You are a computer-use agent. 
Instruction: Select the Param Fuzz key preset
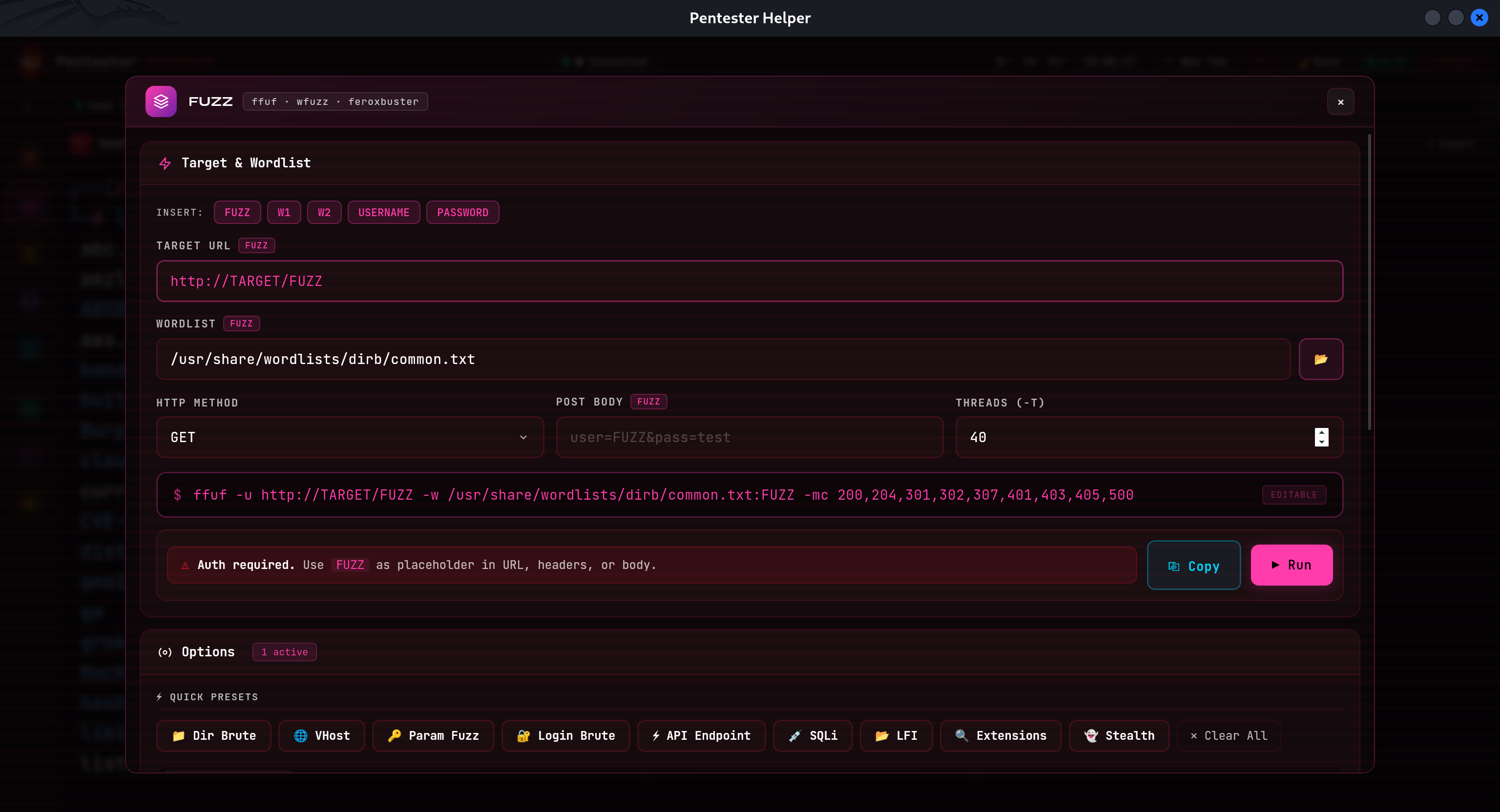click(433, 736)
